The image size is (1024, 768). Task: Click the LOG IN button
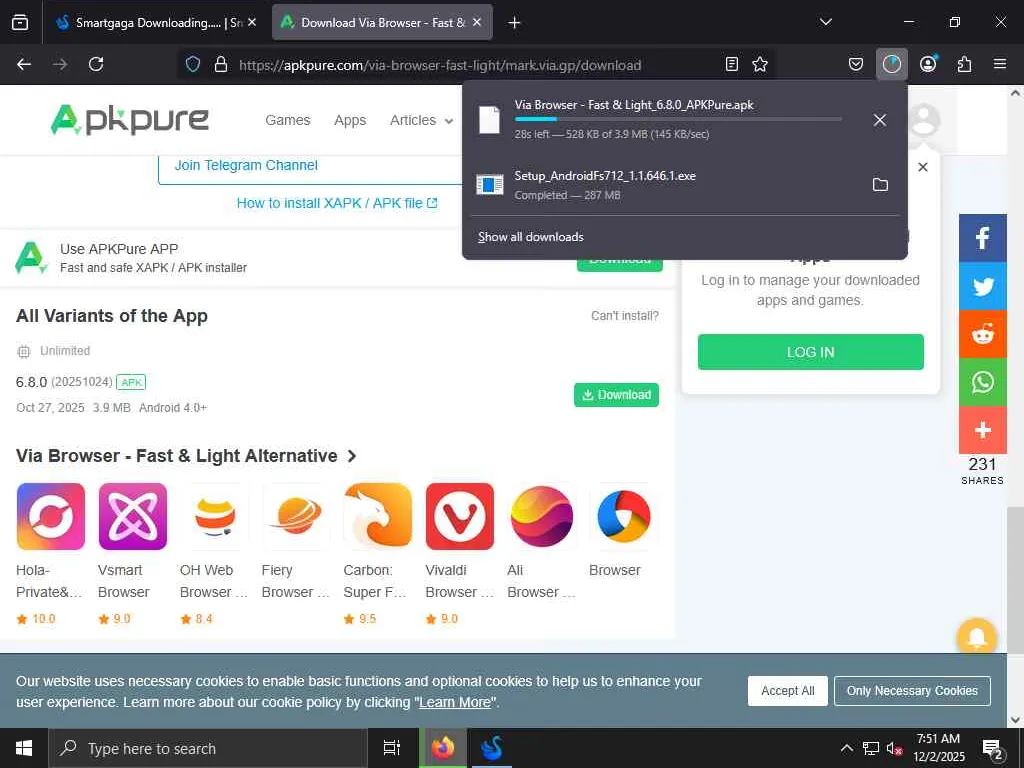(x=810, y=352)
